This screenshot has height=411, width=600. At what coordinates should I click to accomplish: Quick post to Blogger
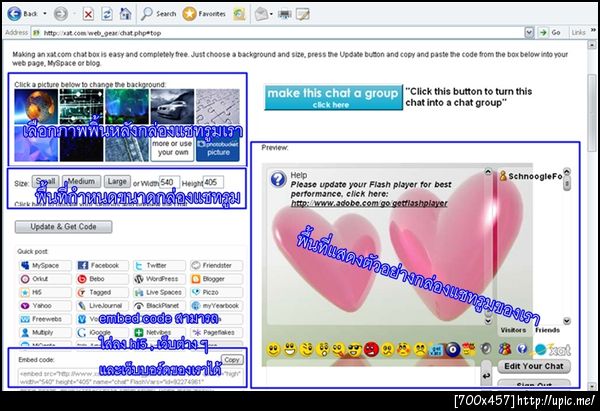pyautogui.click(x=216, y=279)
